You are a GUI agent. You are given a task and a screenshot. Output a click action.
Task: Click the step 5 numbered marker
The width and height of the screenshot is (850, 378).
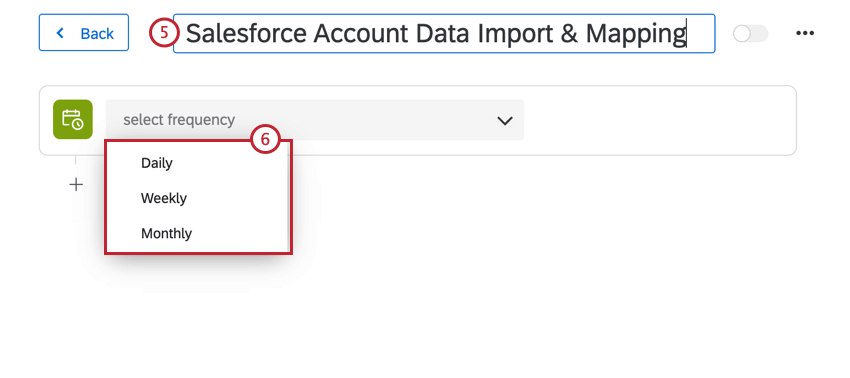[x=164, y=34]
